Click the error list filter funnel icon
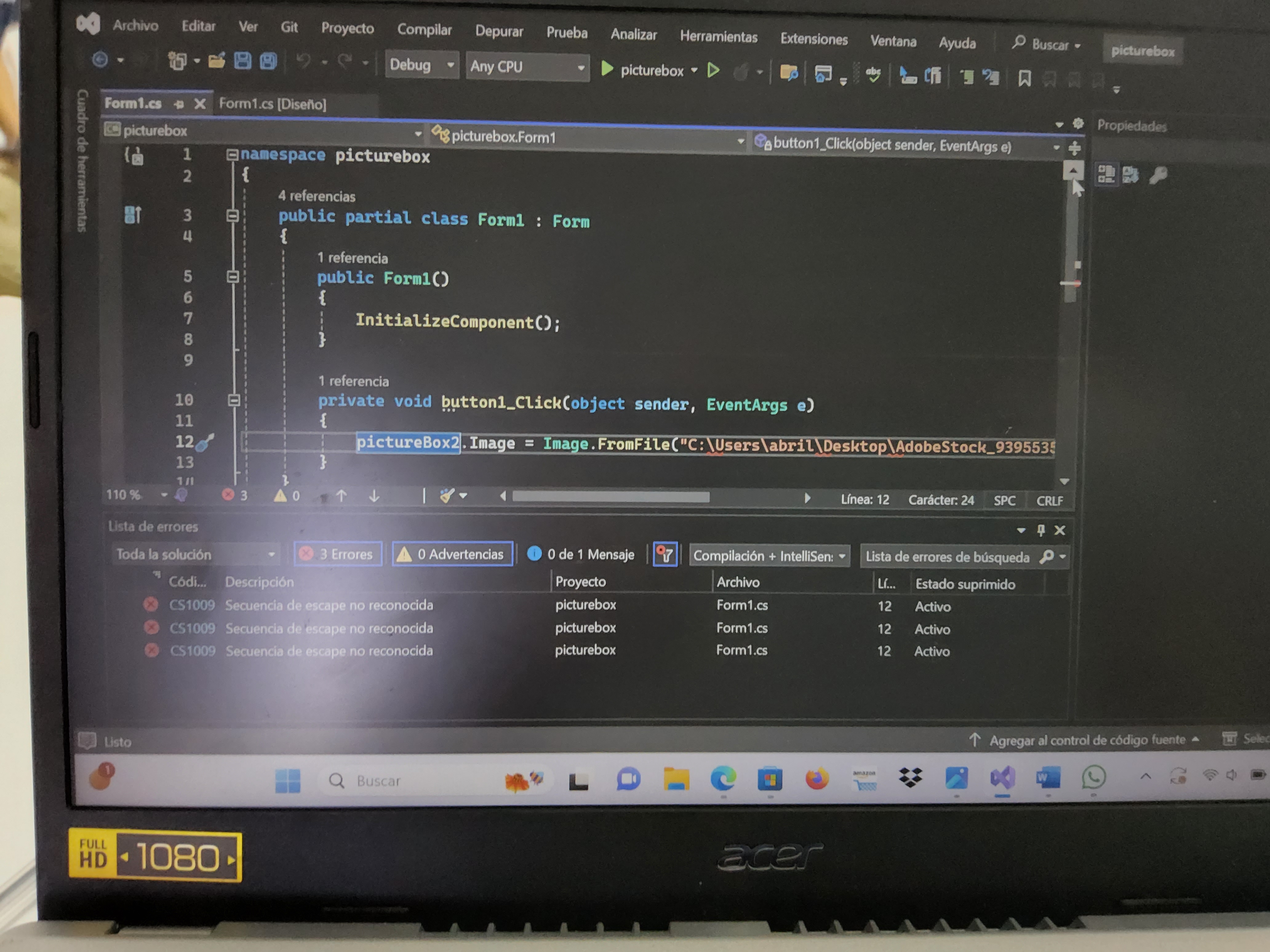This screenshot has width=1270, height=952. pyautogui.click(x=665, y=554)
